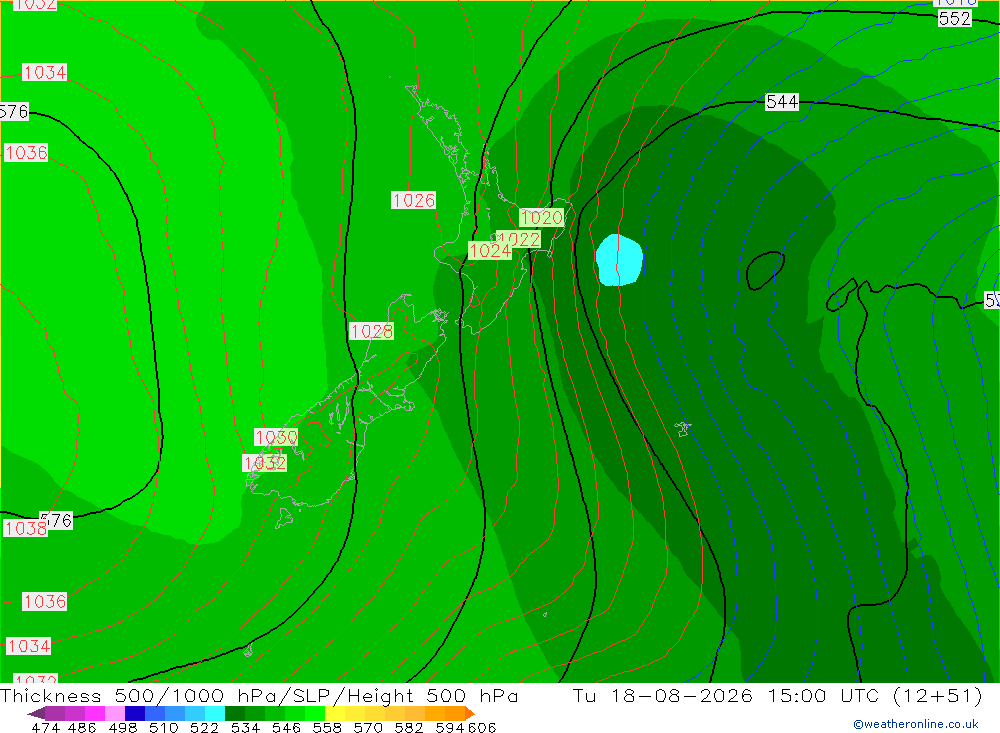Click the Chatham Islands outline
This screenshot has height=733, width=1000.
point(683,429)
